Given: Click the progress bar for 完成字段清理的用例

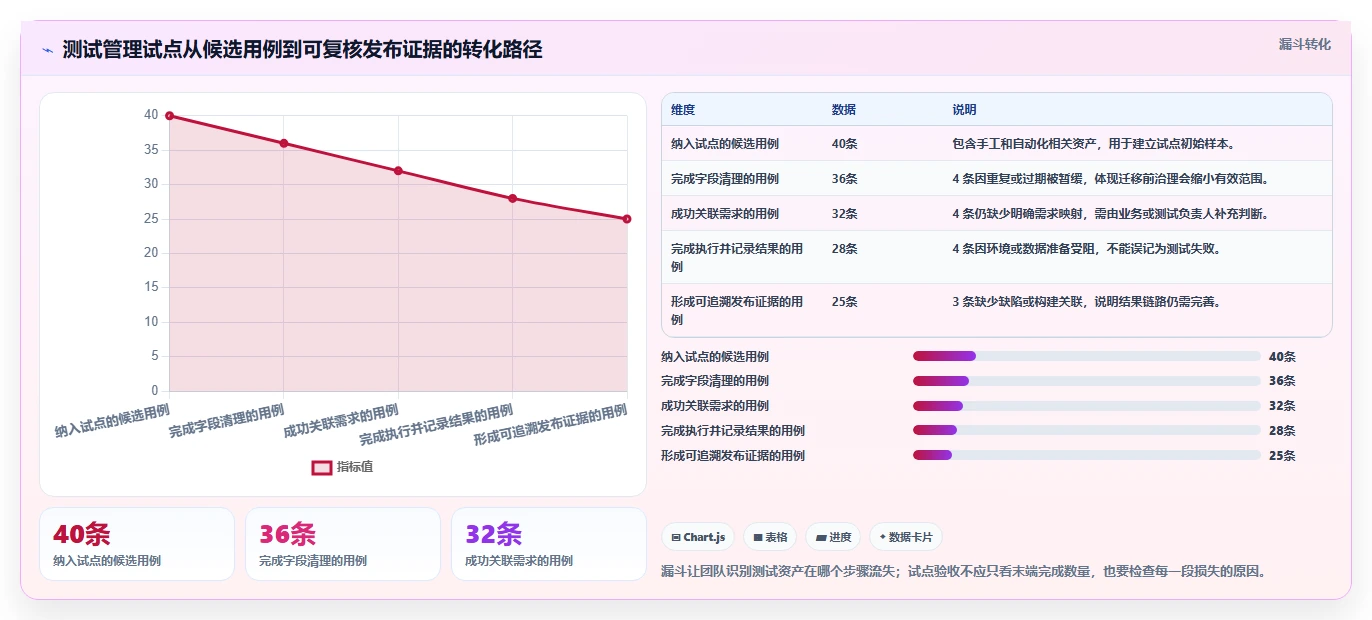Looking at the screenshot, I should pyautogui.click(x=1087, y=381).
